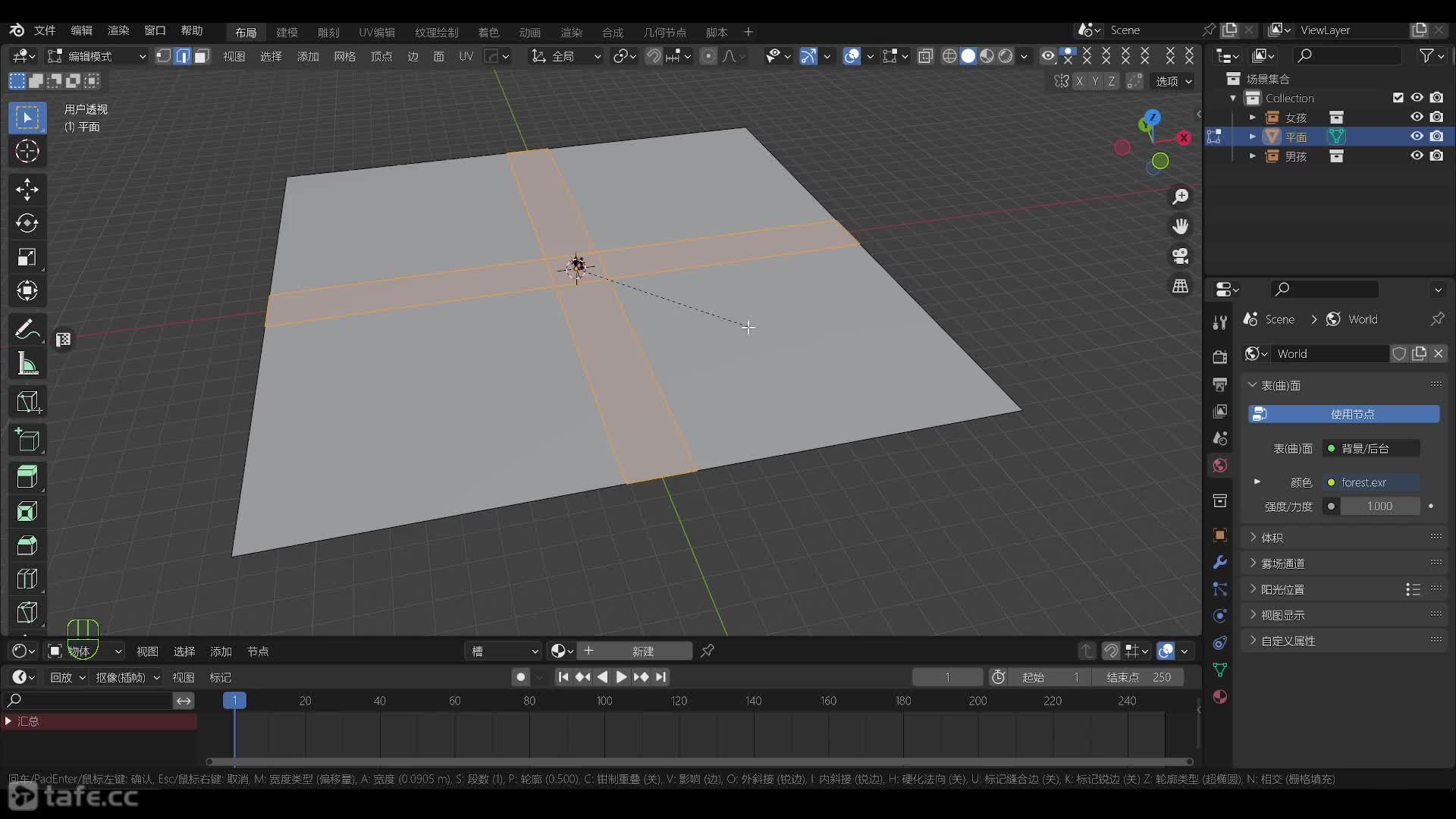Open the 文件 menu
This screenshot has width=1456, height=819.
click(45, 30)
